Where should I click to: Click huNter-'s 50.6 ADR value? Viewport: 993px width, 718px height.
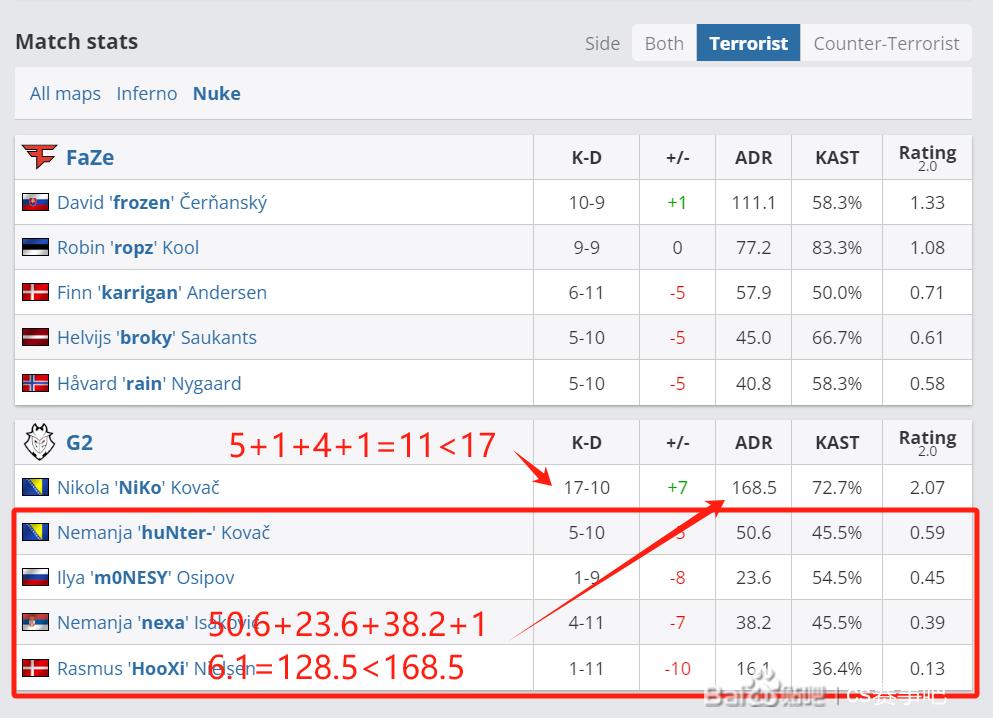[754, 532]
